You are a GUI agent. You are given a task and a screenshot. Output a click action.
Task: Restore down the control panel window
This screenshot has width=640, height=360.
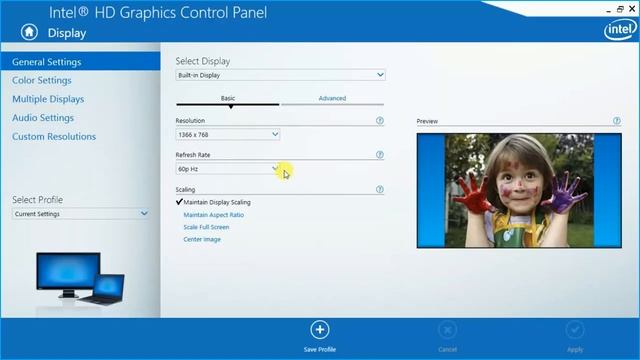click(x=620, y=9)
